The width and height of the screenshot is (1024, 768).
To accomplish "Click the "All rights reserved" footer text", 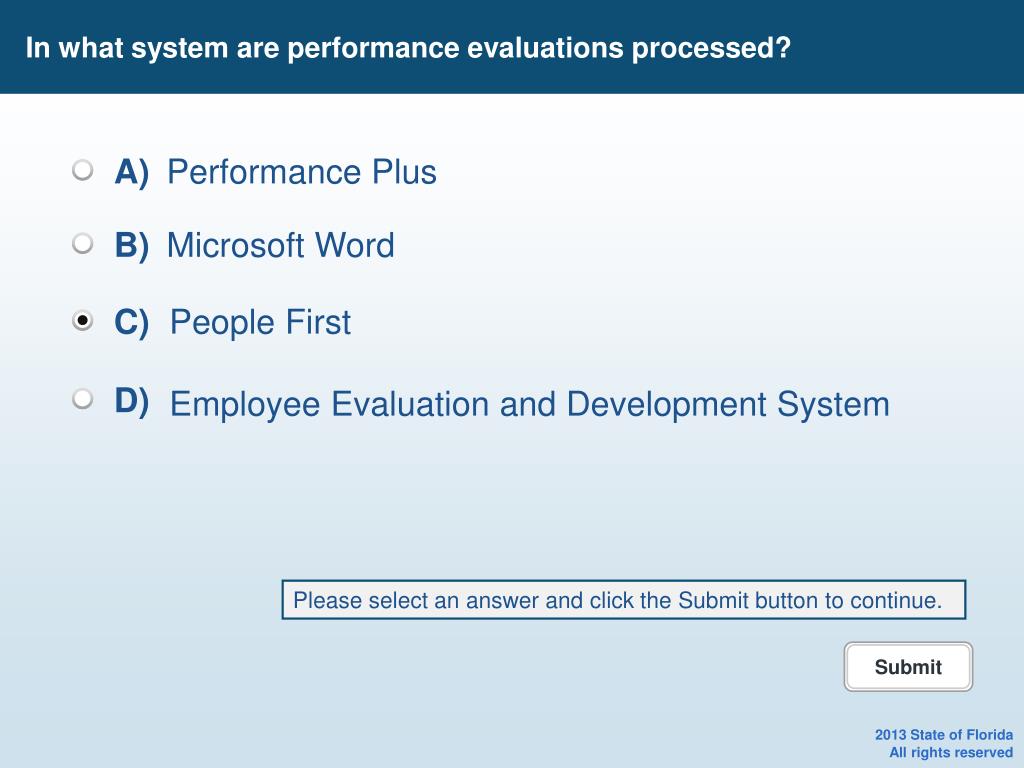I will pos(951,752).
